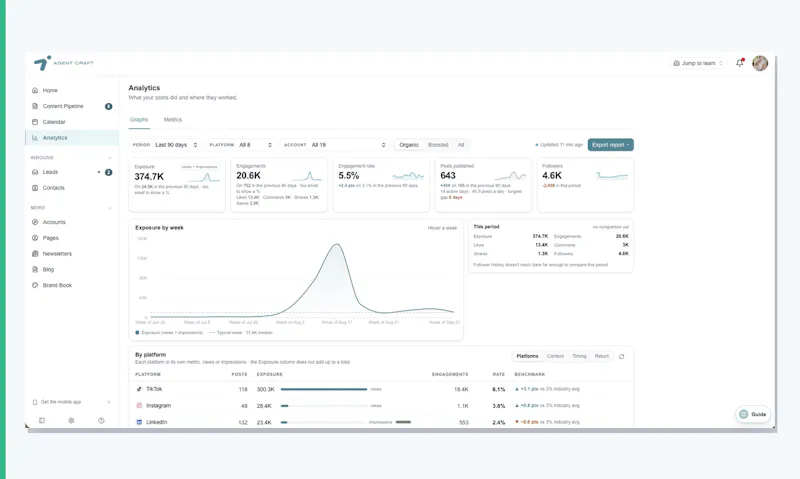Viewport: 800px width, 479px height.
Task: Select the All posts filter option
Action: tap(461, 145)
